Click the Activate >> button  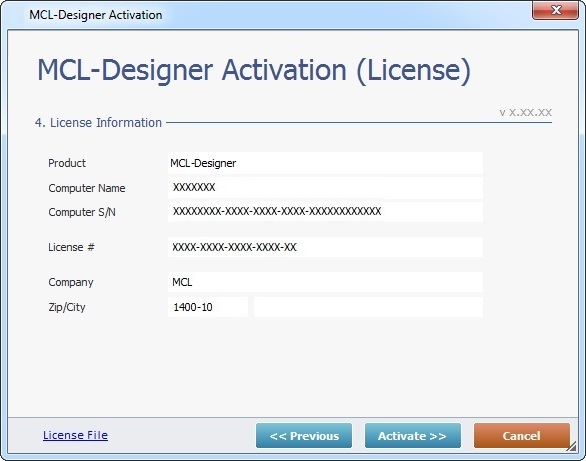[x=413, y=435]
